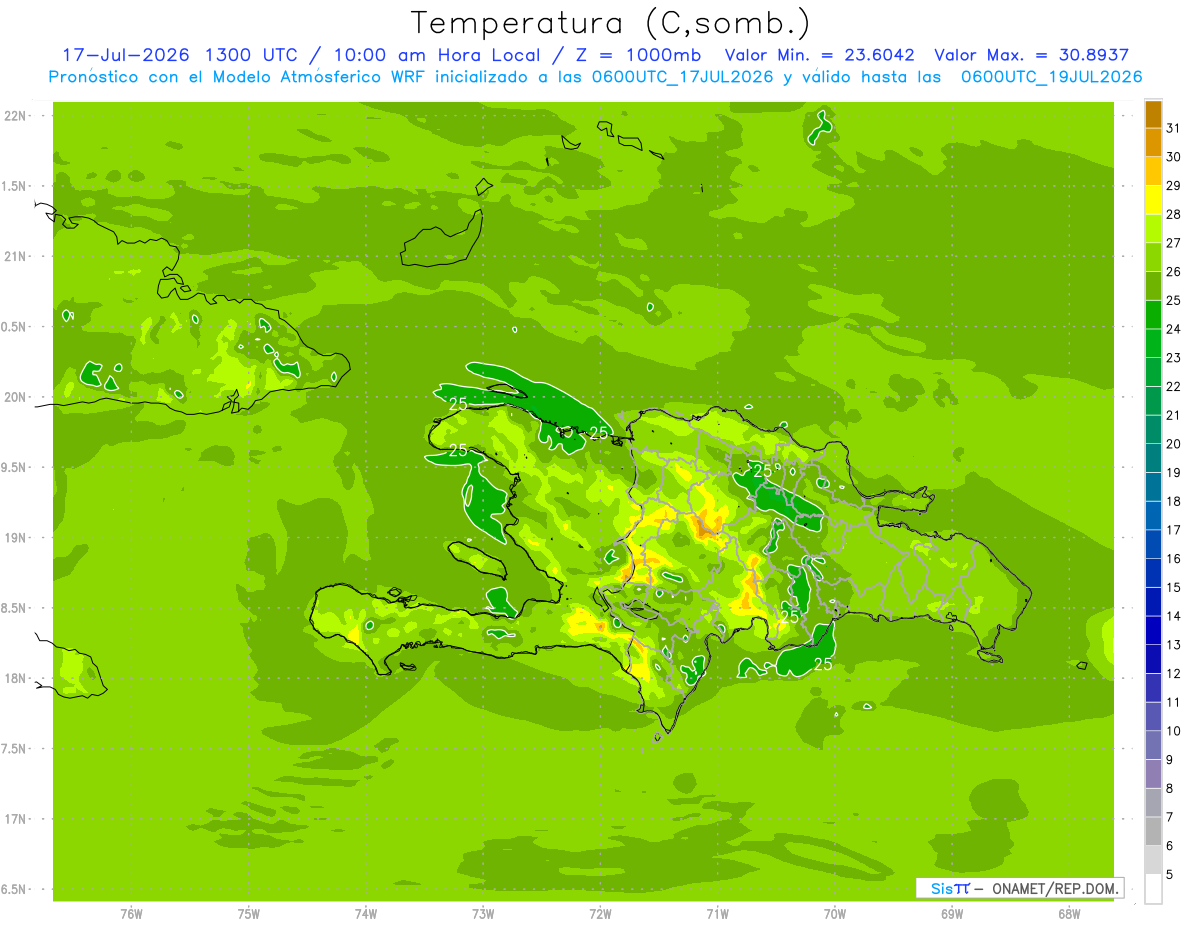1200x927 pixels.
Task: Click the 19N latitude axis label
Action: (x=16, y=538)
